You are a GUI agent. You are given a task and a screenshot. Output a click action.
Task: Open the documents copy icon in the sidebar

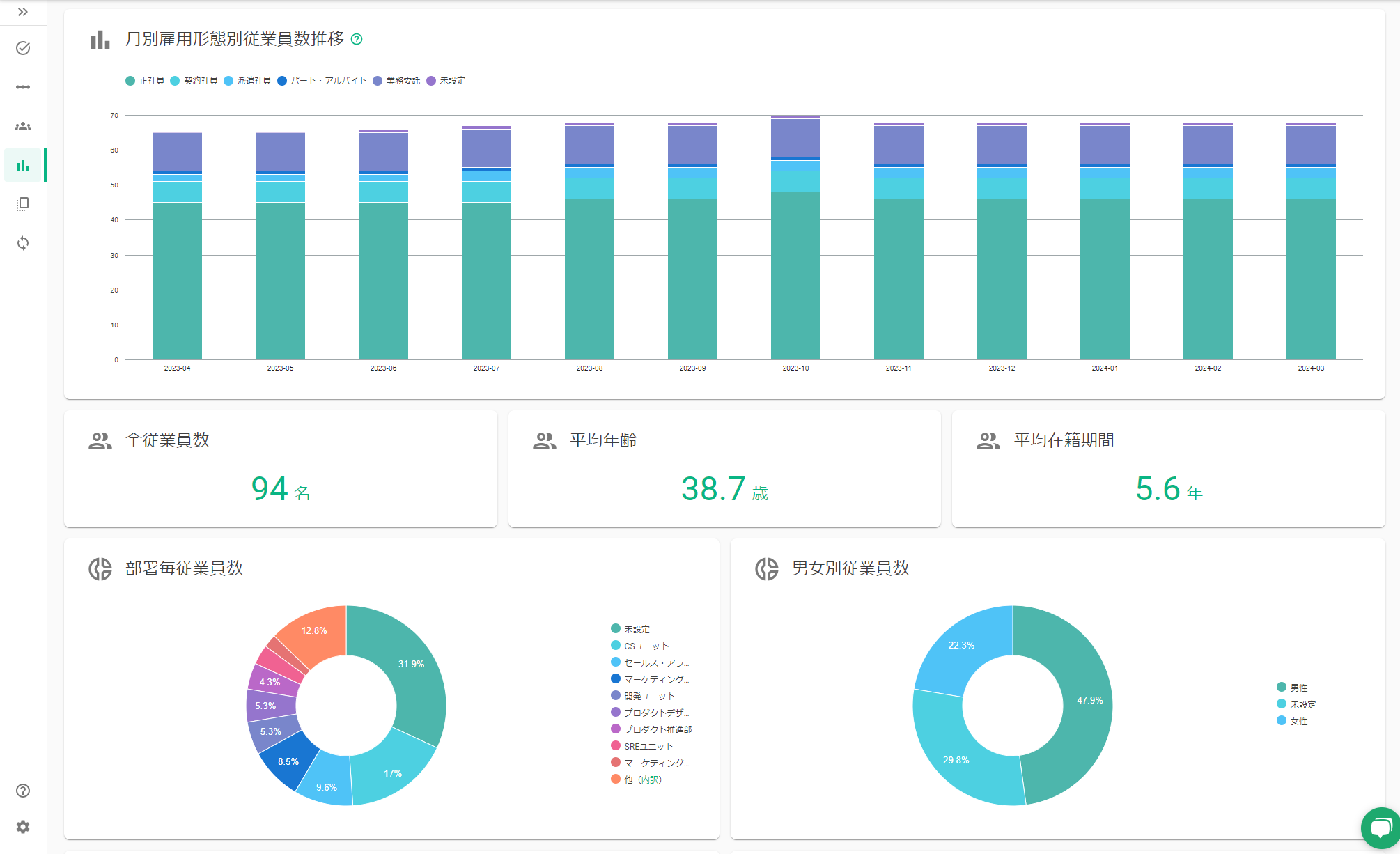click(x=23, y=204)
